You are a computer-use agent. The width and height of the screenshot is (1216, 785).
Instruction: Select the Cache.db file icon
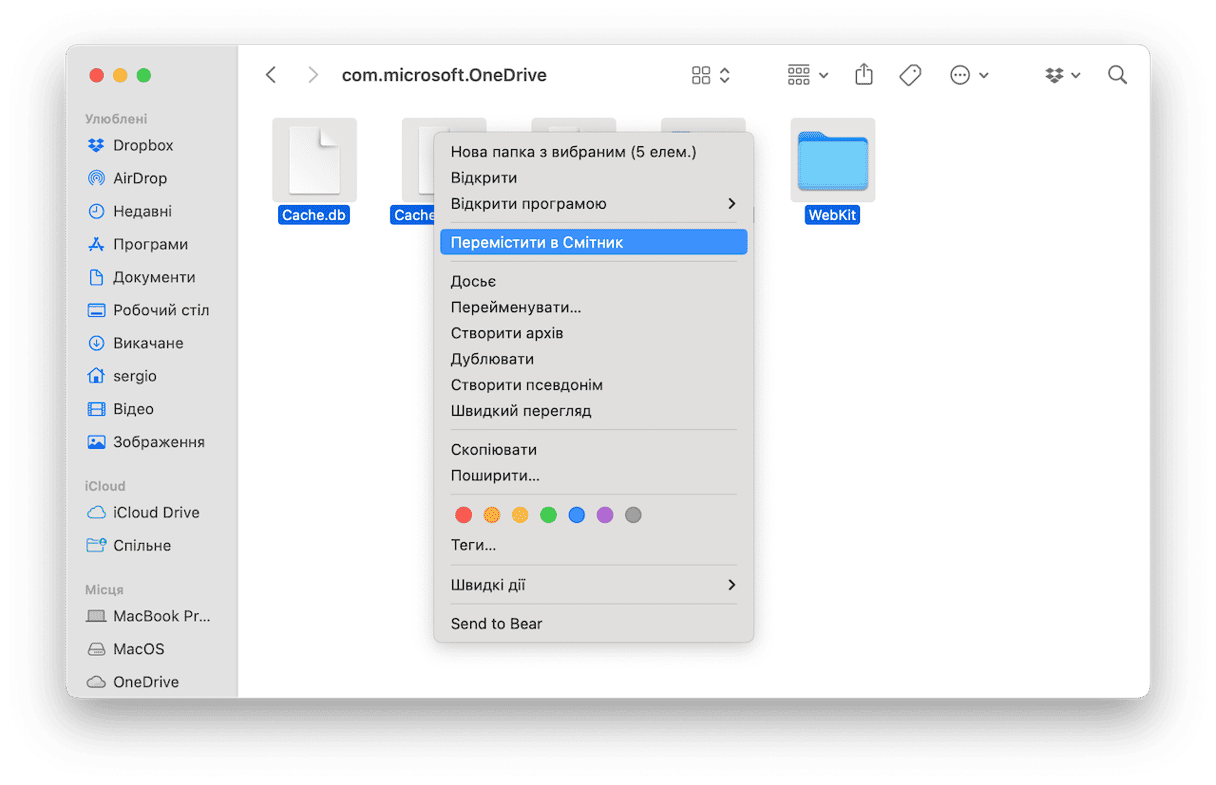click(x=314, y=160)
